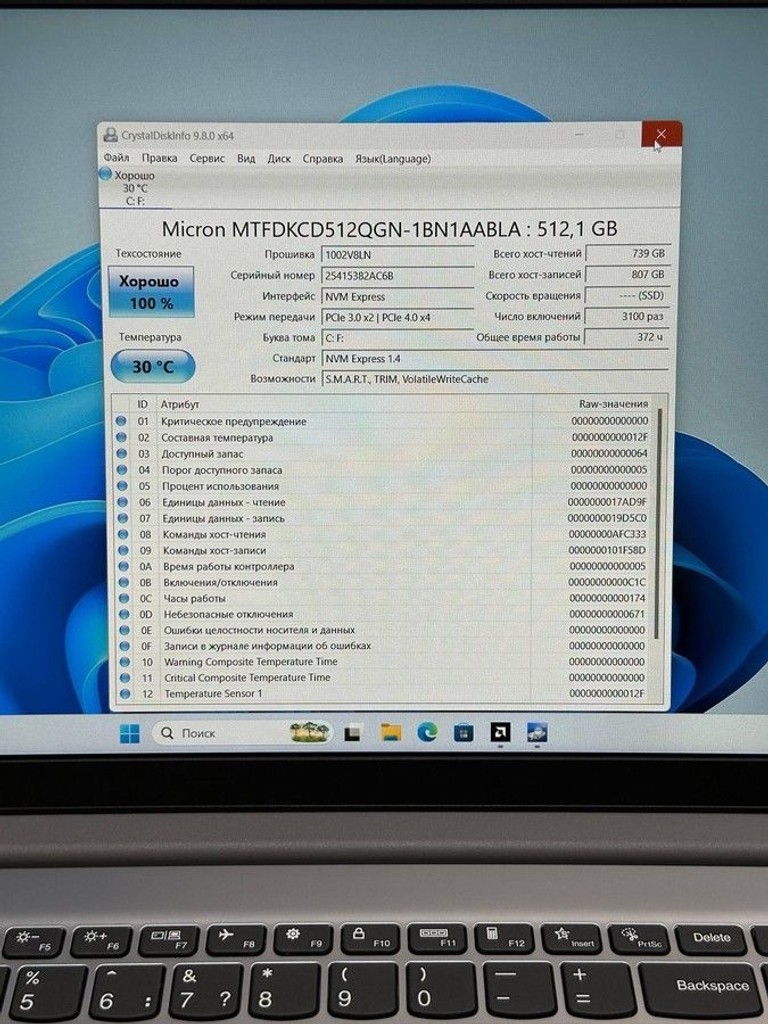Open the Язык(Language) menu

[x=392, y=159]
